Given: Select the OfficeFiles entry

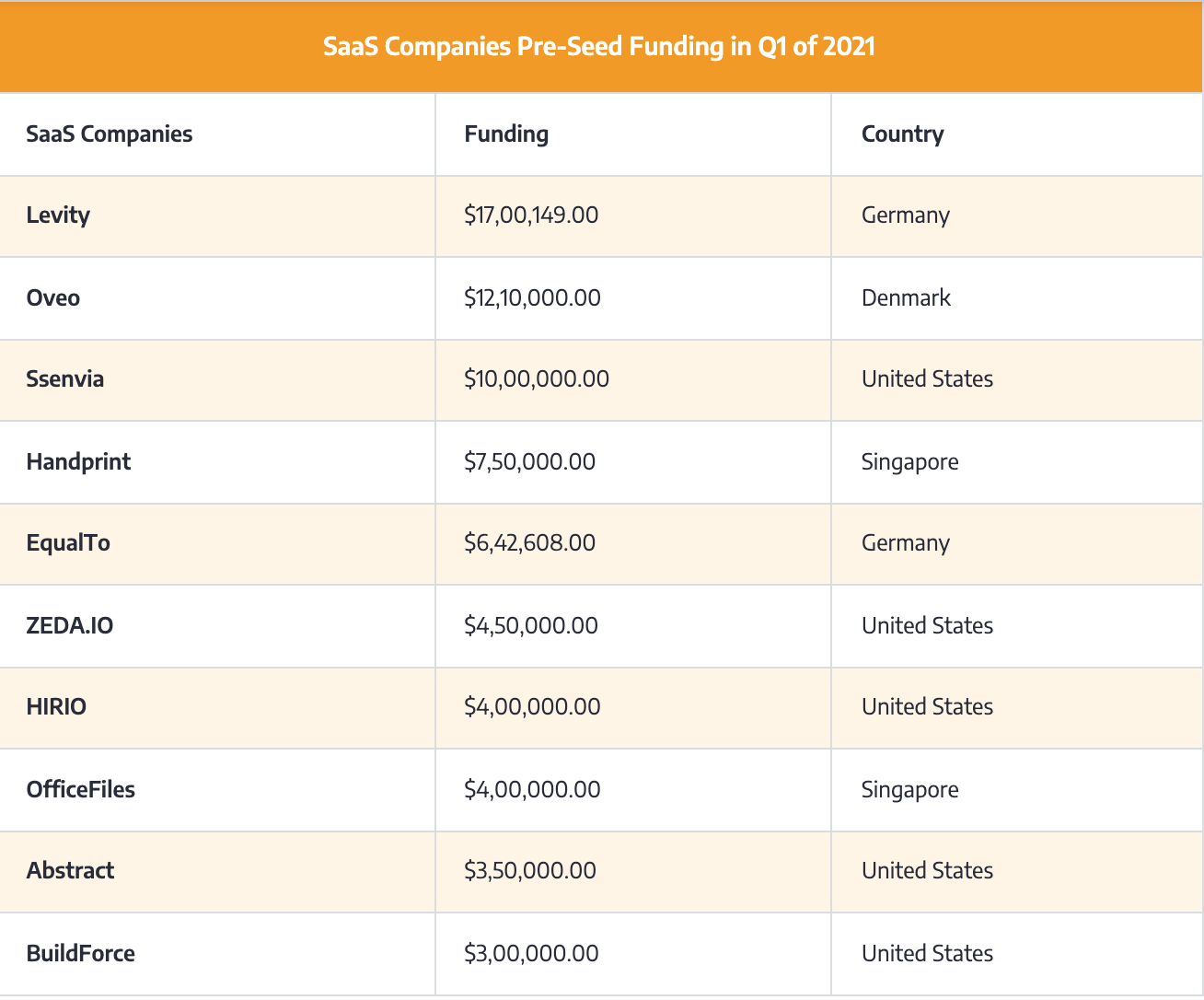Looking at the screenshot, I should click(x=80, y=789).
